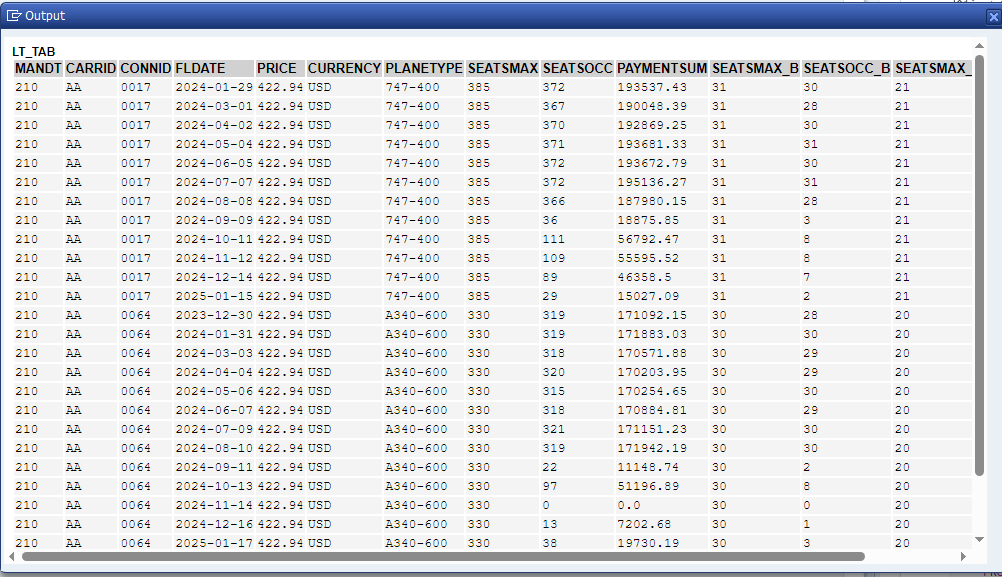
Task: Click payment sum 170571.88
Action: [652, 353]
